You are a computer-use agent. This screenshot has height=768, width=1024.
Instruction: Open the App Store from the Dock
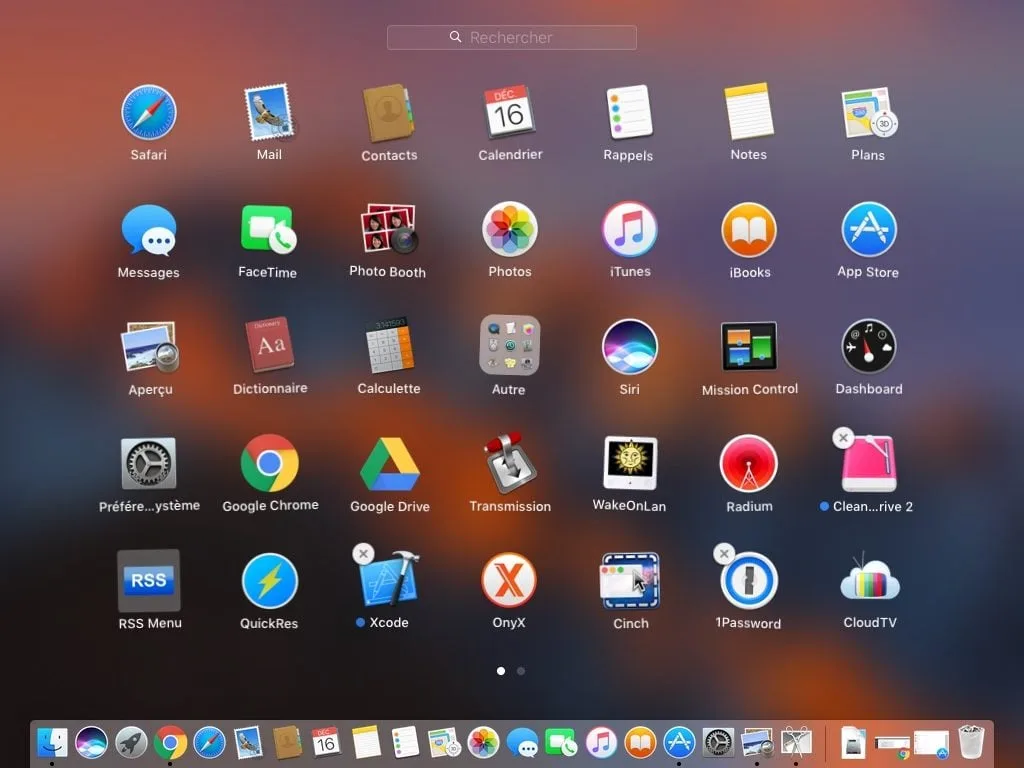[679, 743]
